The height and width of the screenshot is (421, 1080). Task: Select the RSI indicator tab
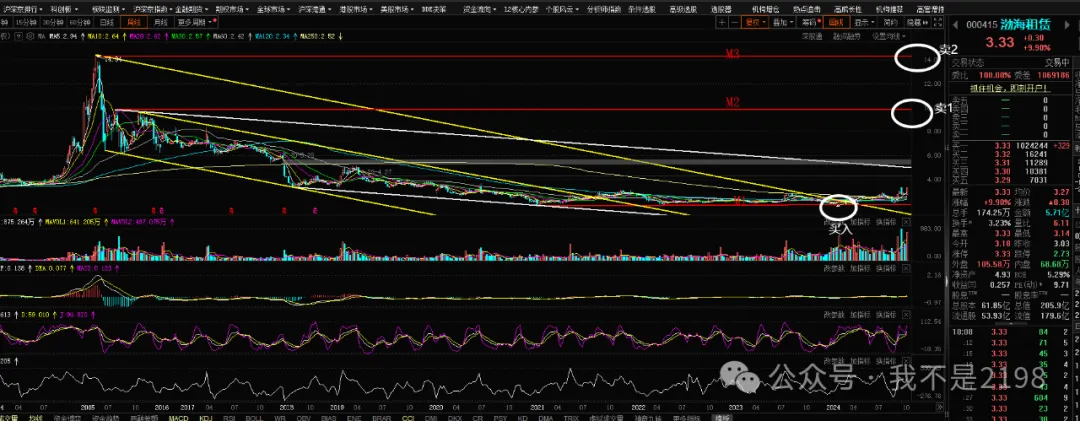pos(230,418)
